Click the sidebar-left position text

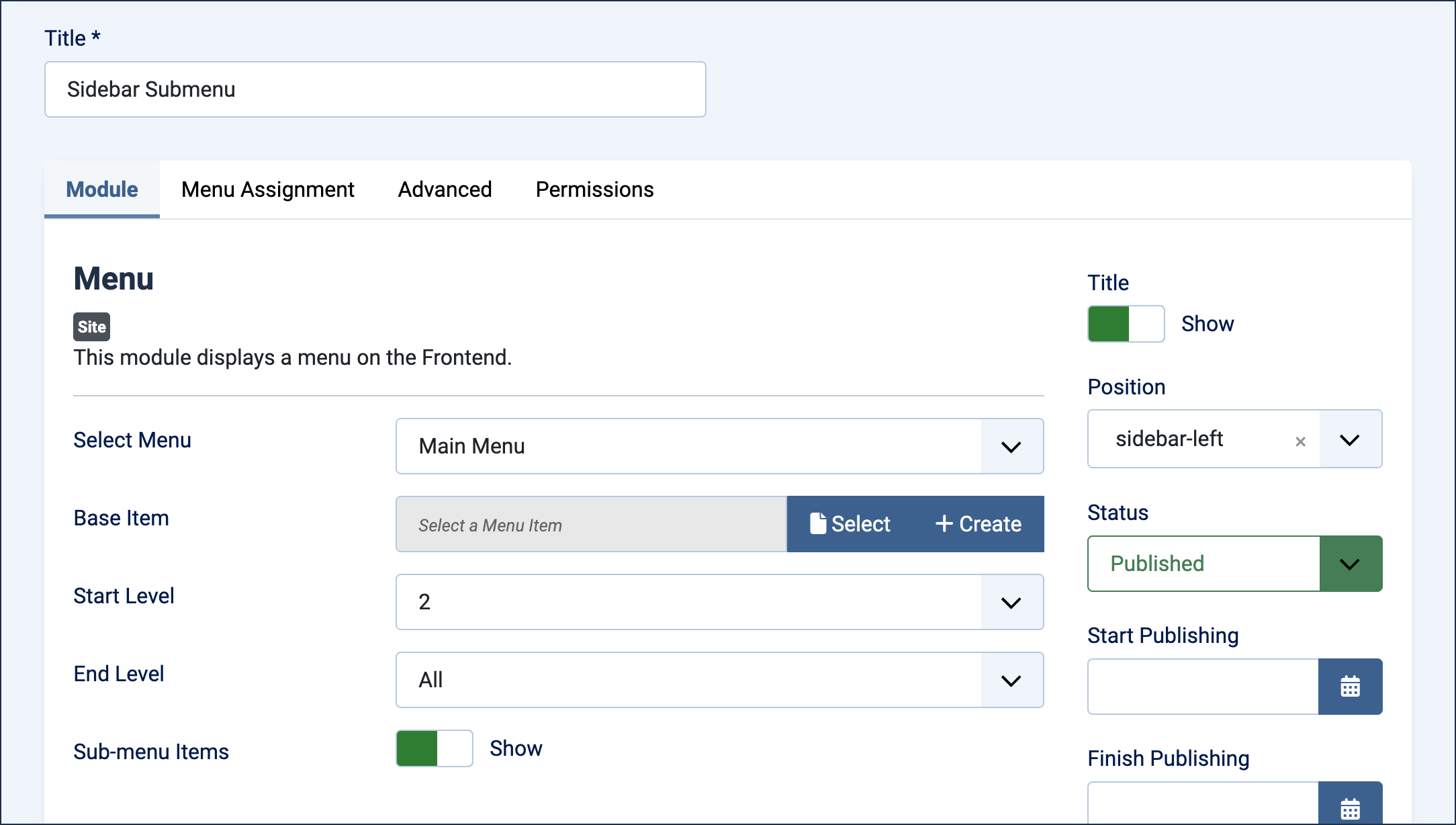point(1169,439)
